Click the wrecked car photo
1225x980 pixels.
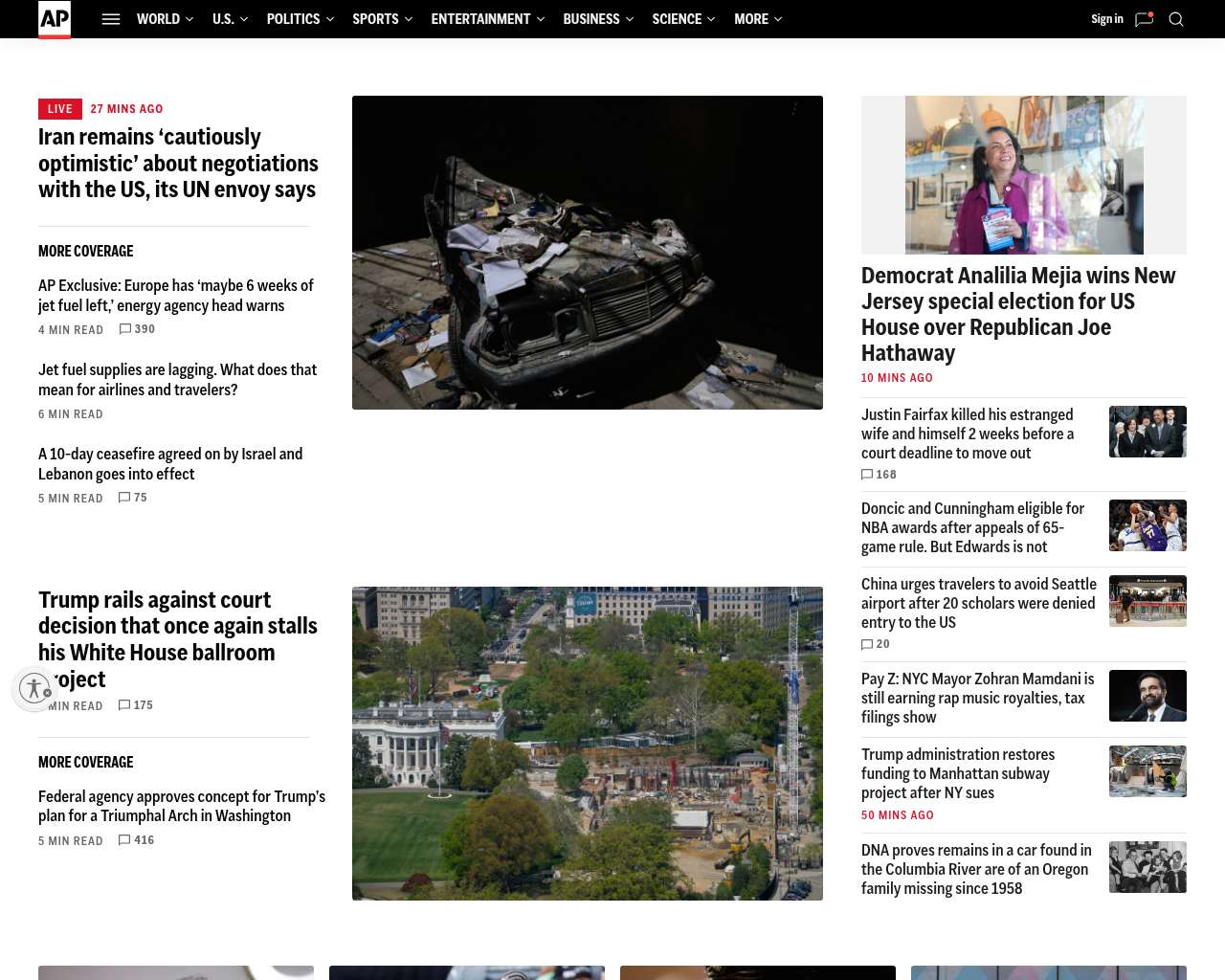point(588,253)
